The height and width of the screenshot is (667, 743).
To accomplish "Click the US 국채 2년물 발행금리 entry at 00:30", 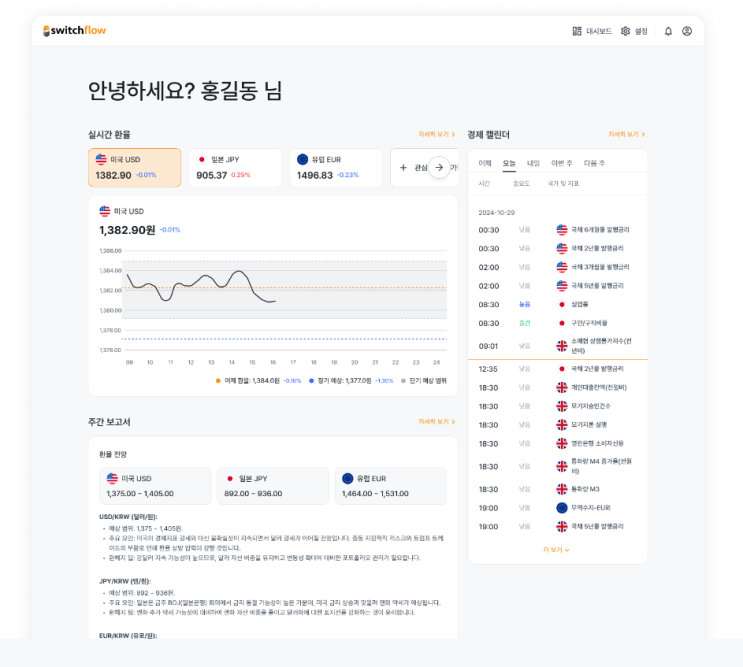I will pos(597,248).
